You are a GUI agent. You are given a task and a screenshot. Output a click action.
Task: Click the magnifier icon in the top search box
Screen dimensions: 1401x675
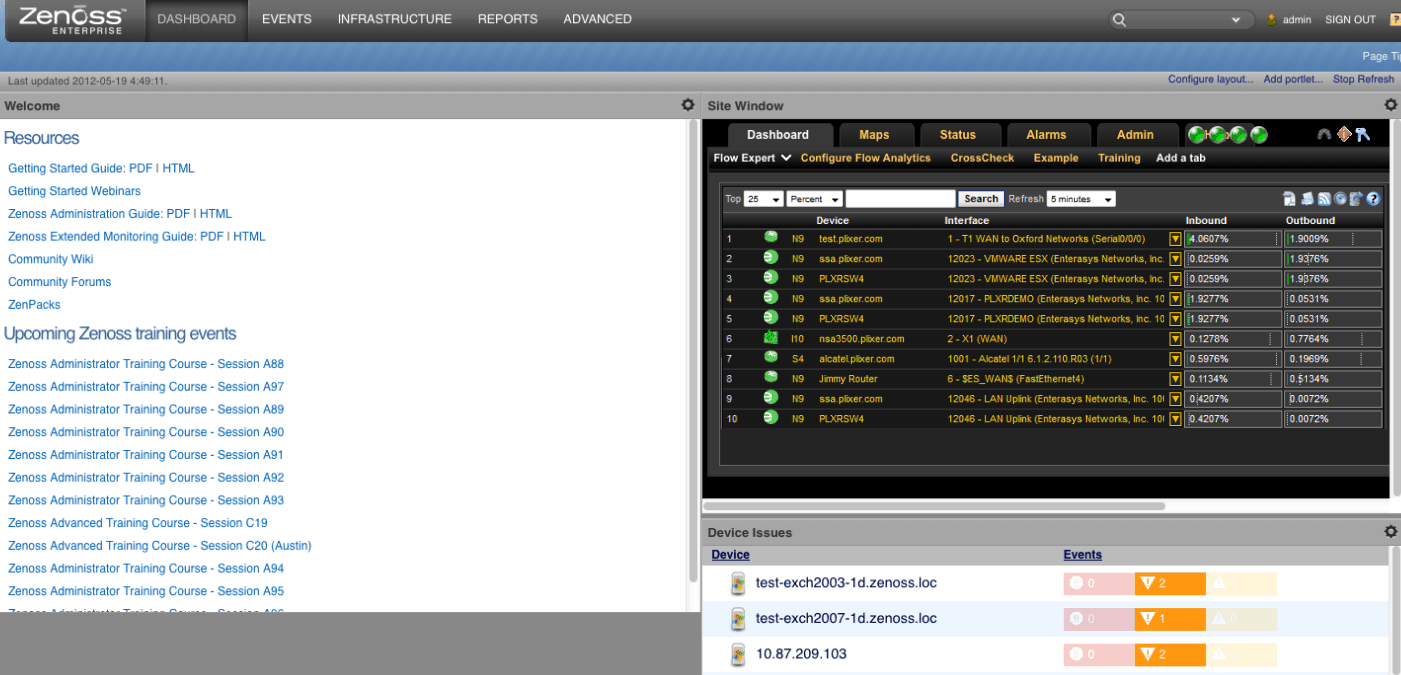coord(1119,20)
